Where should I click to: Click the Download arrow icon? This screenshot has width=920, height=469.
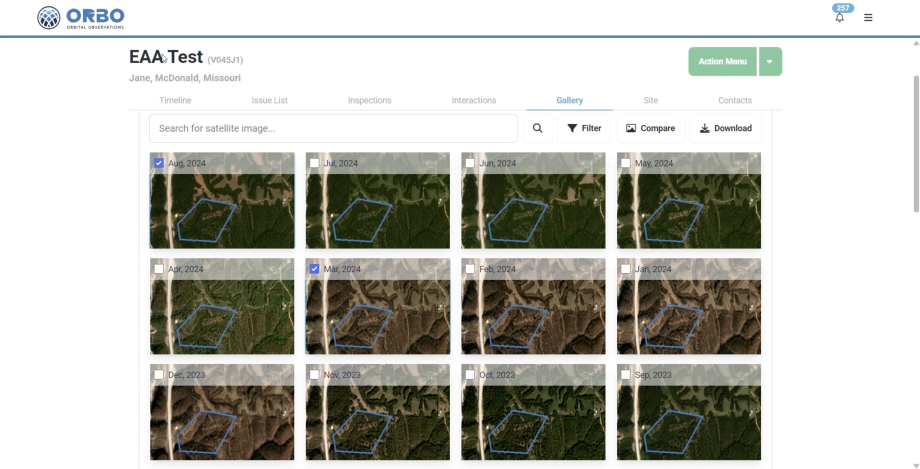(x=705, y=128)
